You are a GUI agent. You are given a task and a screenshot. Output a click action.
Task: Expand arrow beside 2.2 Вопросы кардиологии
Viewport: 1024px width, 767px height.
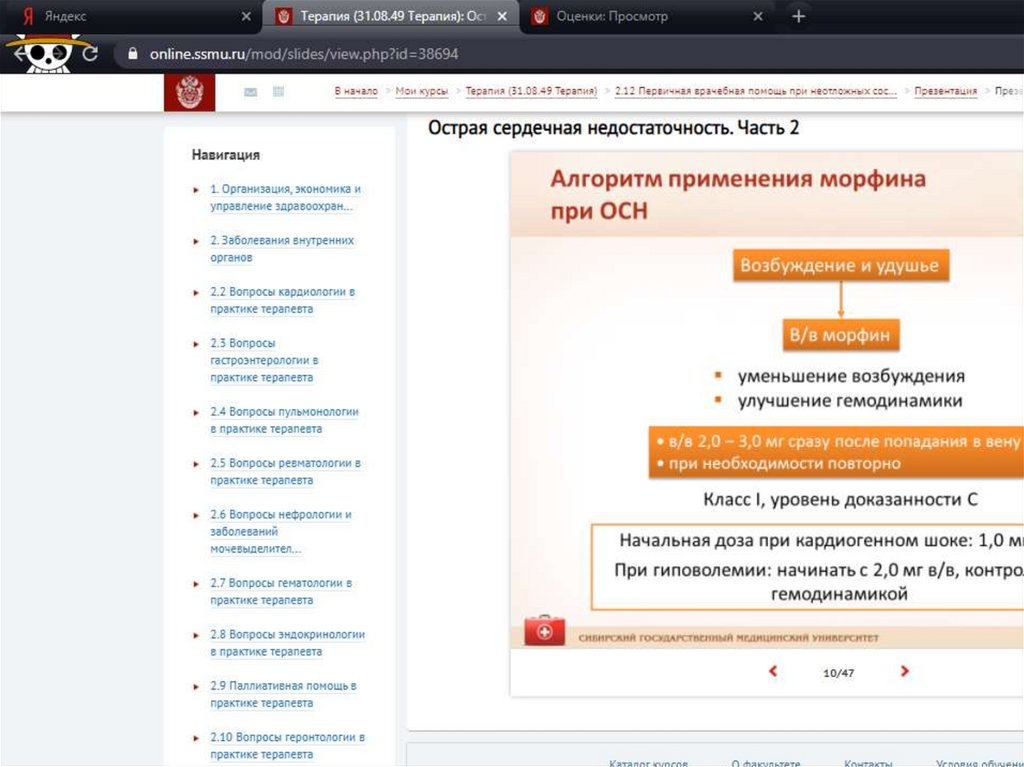(196, 293)
